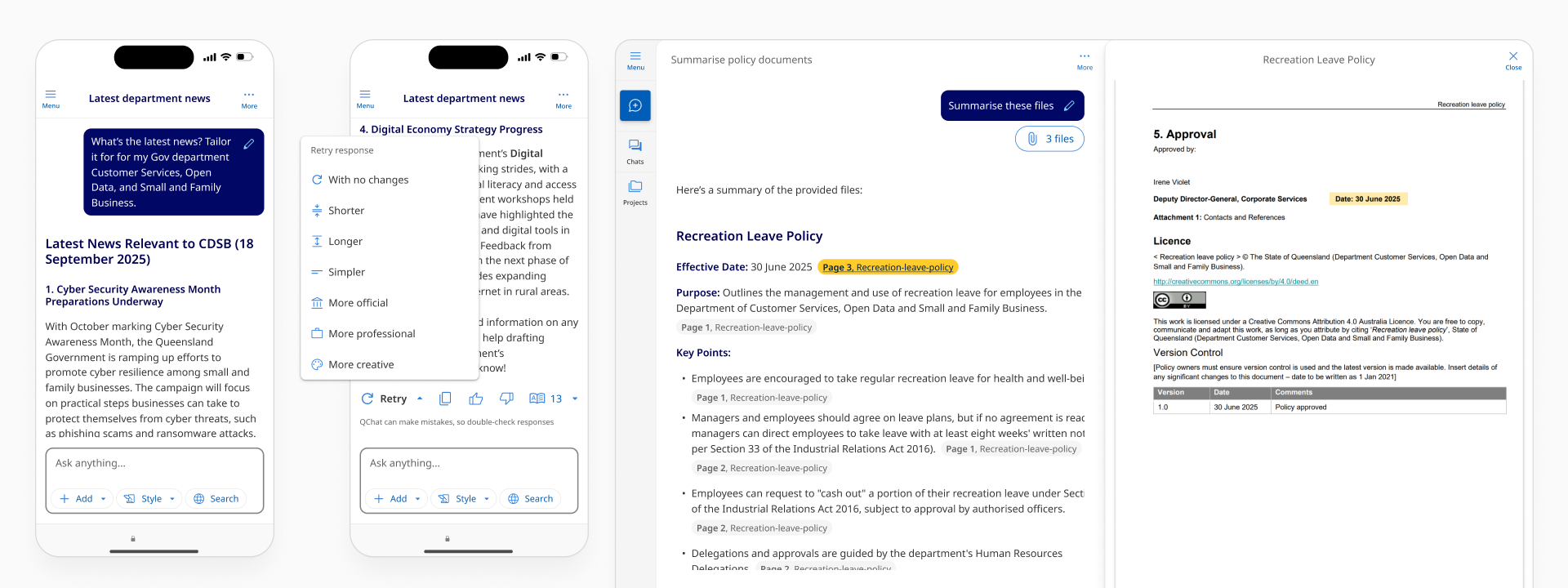The height and width of the screenshot is (588, 1568).
Task: Expand Add dropdown arrow in middle phone
Action: click(418, 499)
